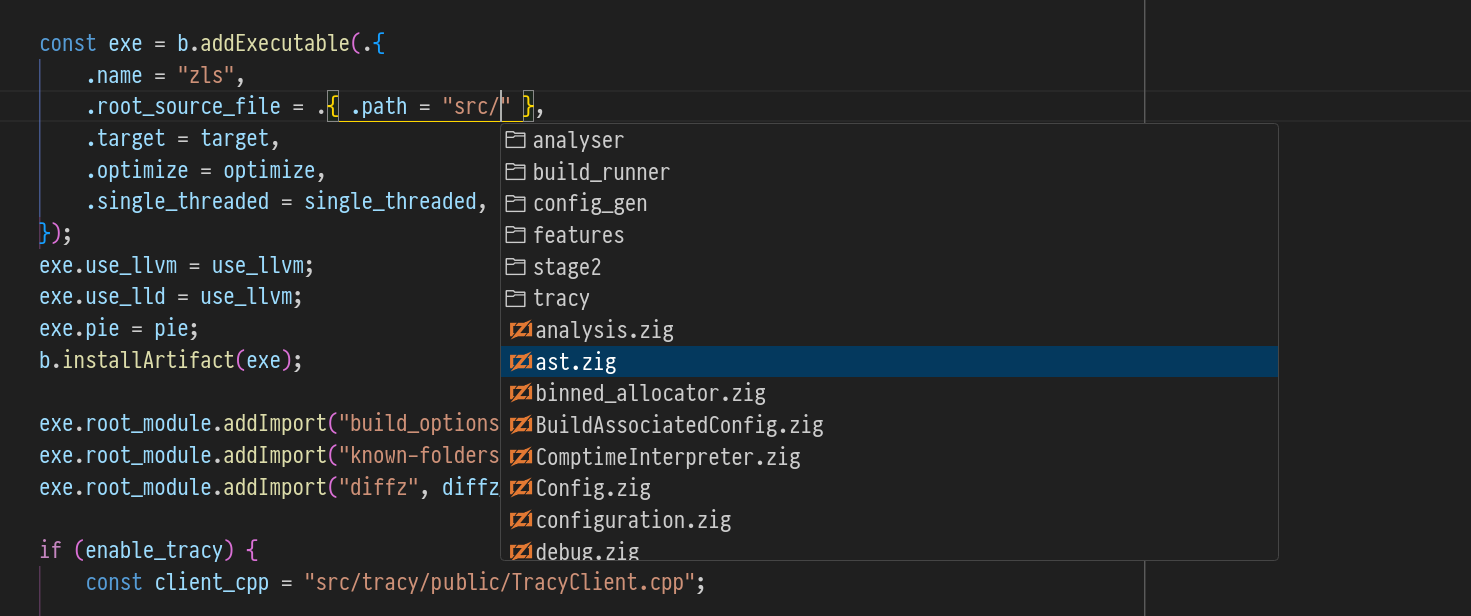
Task: Select the features folder suggestion
Action: click(578, 235)
